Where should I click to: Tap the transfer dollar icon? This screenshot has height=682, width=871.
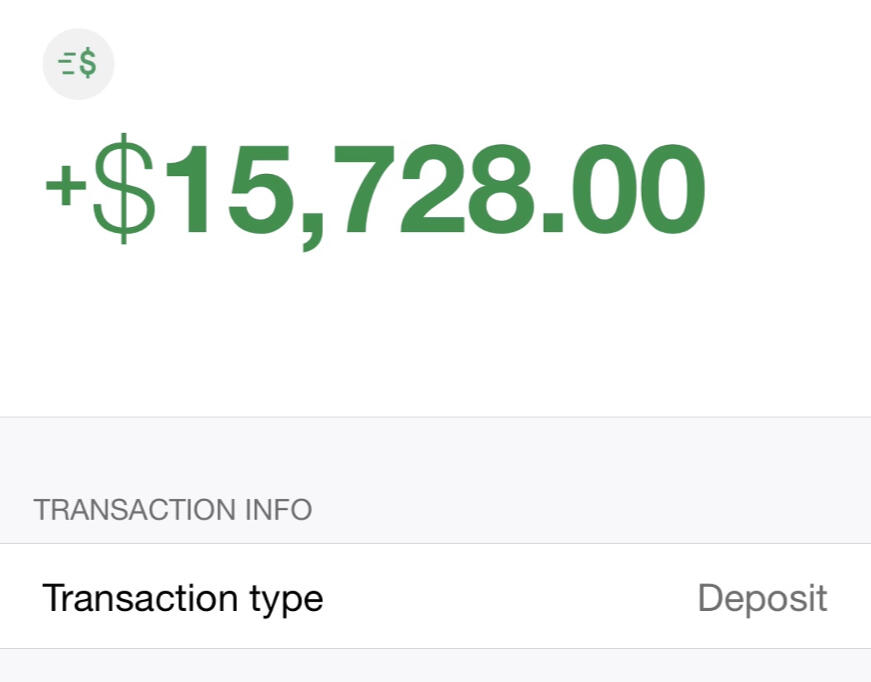pyautogui.click(x=78, y=64)
